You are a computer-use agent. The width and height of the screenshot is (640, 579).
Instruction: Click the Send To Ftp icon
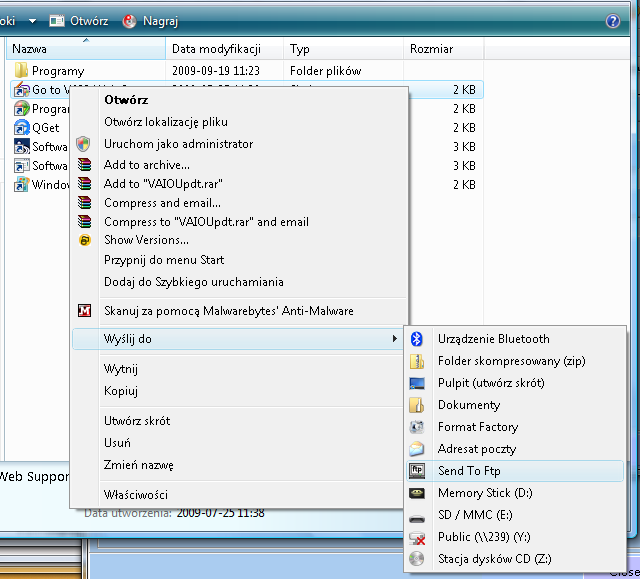coord(417,471)
